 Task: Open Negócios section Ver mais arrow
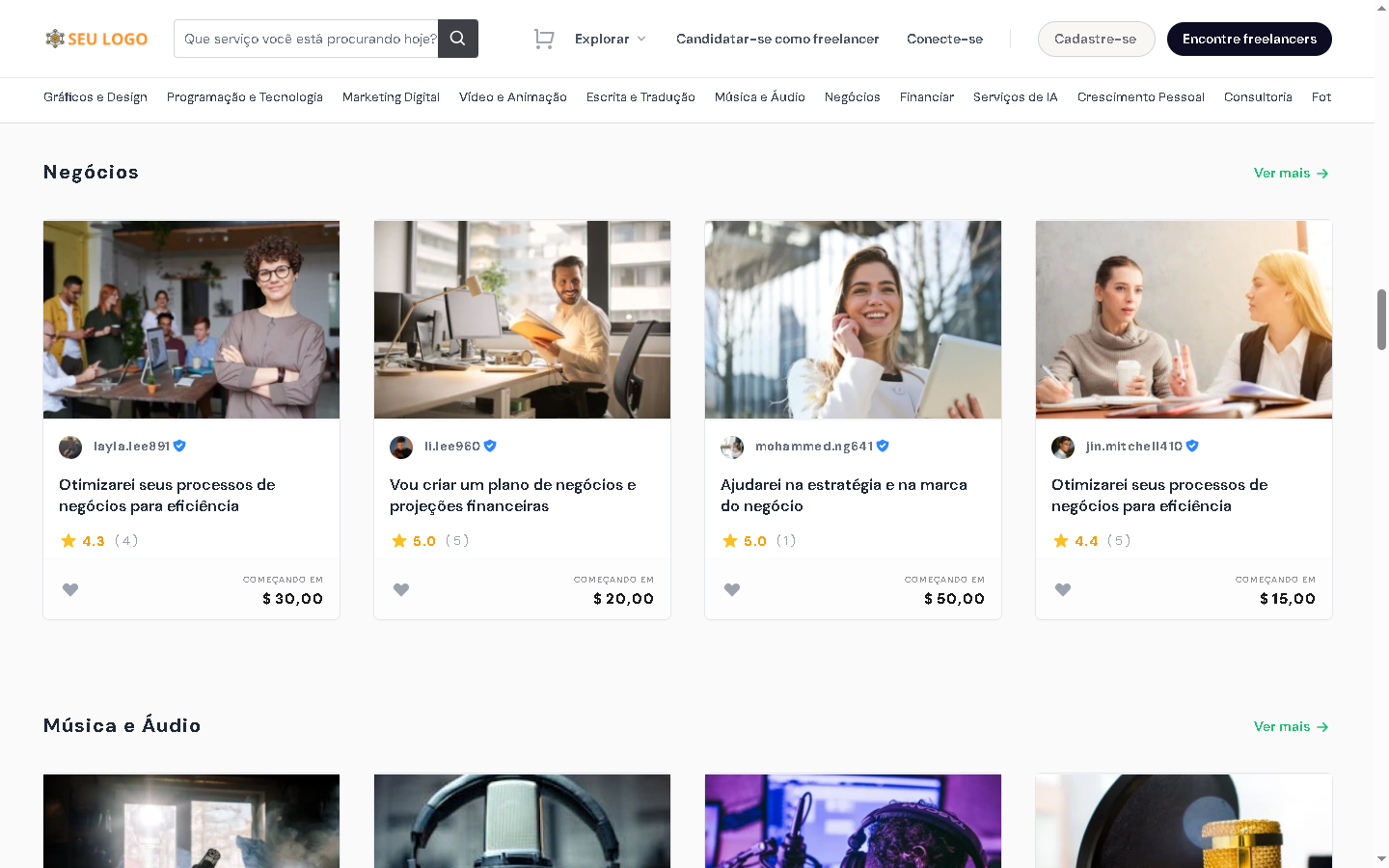(x=1291, y=173)
